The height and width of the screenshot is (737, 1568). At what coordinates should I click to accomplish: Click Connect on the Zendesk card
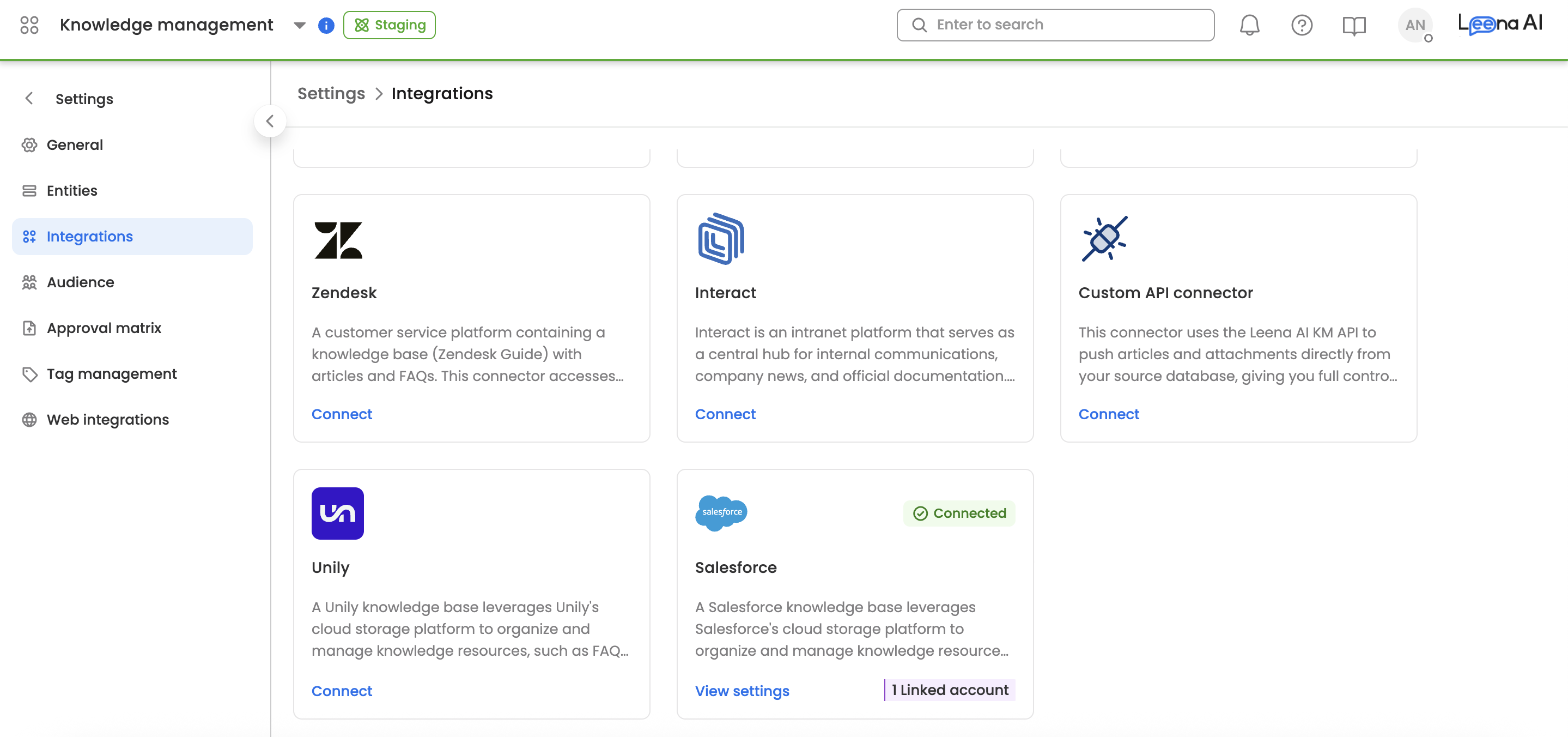342,414
